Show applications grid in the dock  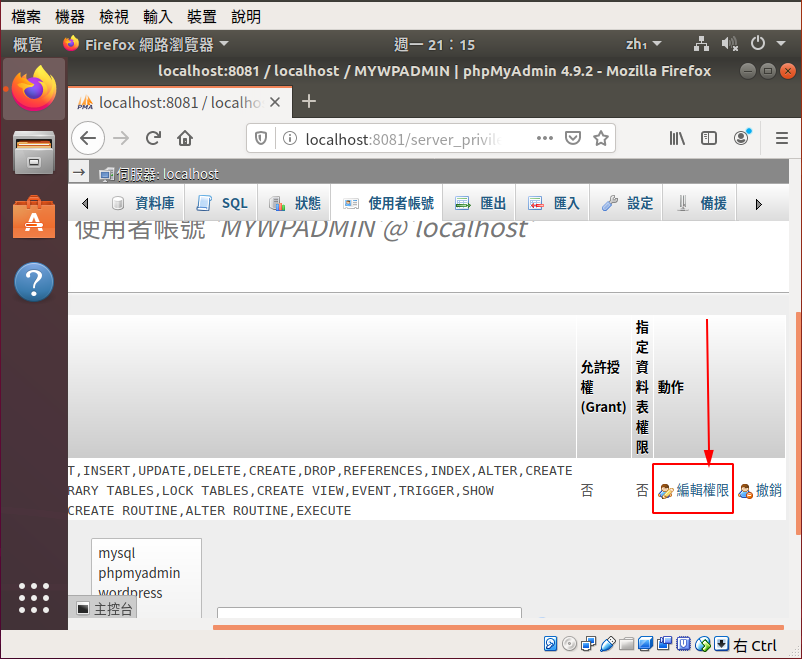[34, 598]
